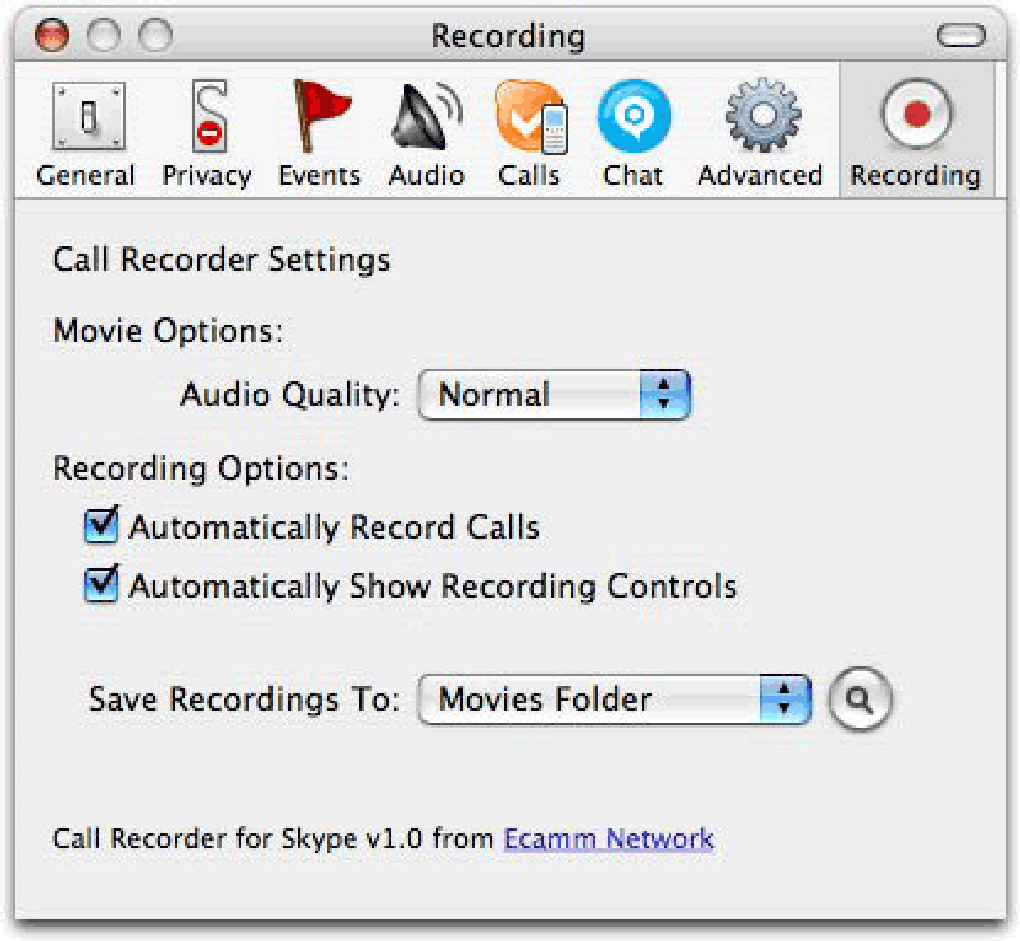This screenshot has height=941, width=1020.
Task: Open the Audio speaker icon pane
Action: pos(427,119)
